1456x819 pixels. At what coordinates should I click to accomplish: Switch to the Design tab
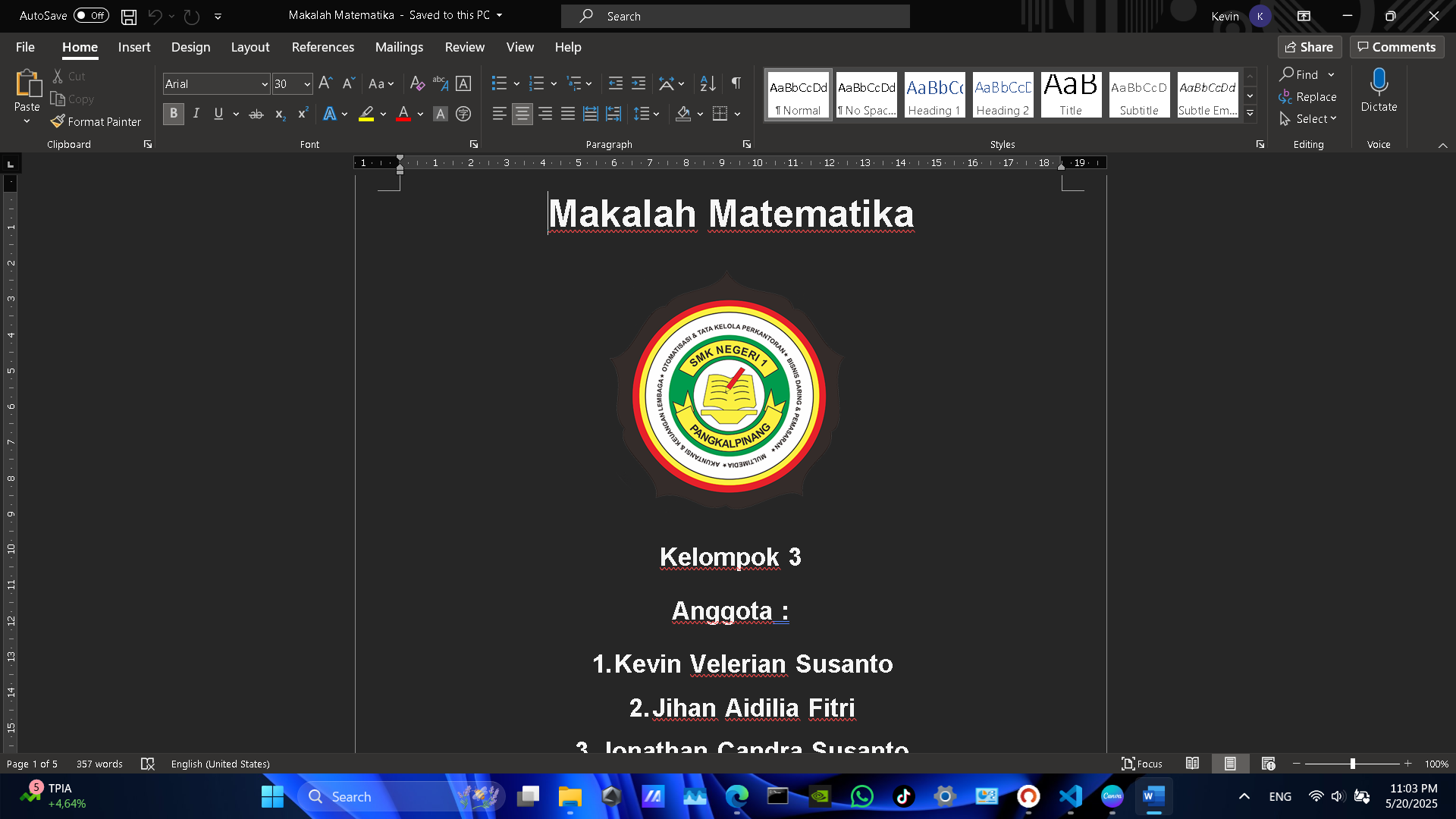click(190, 47)
